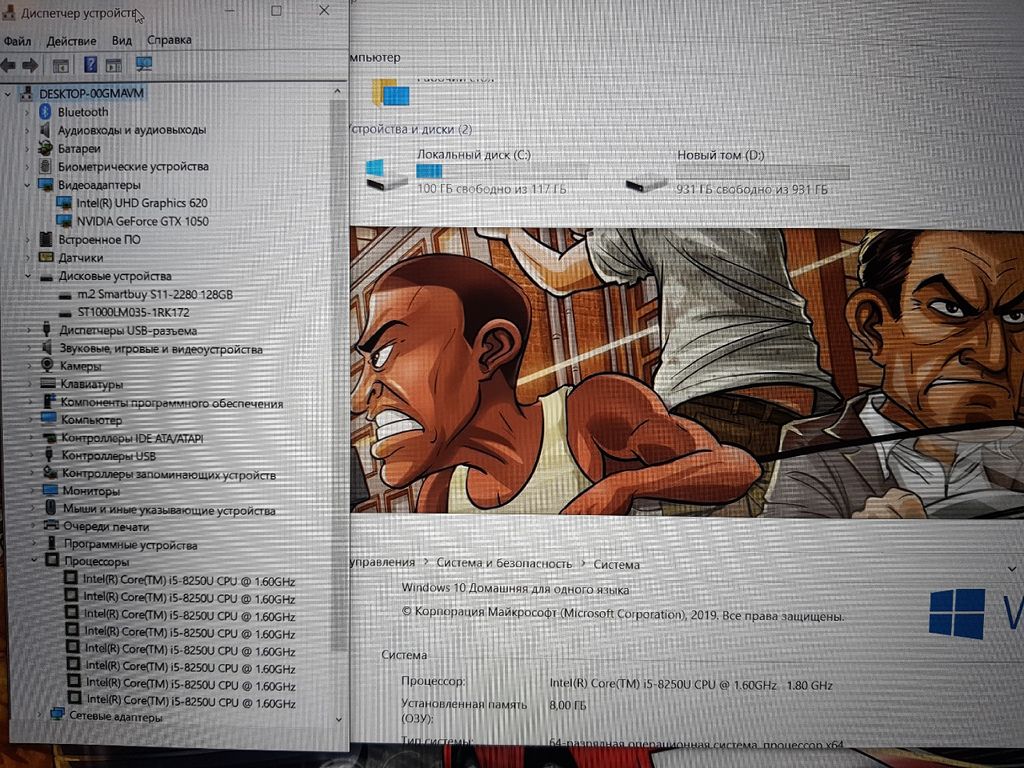Click the scan for hardware changes monitor icon
The width and height of the screenshot is (1024, 768).
point(143,64)
